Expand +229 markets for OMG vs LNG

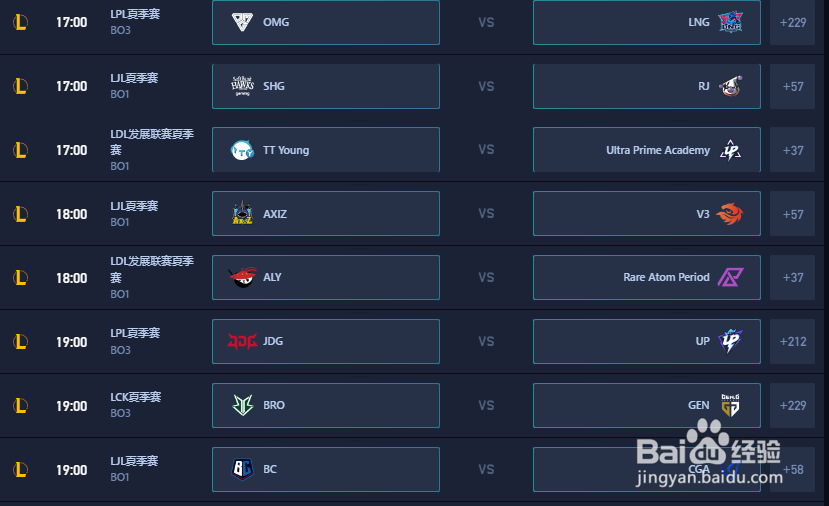click(793, 22)
